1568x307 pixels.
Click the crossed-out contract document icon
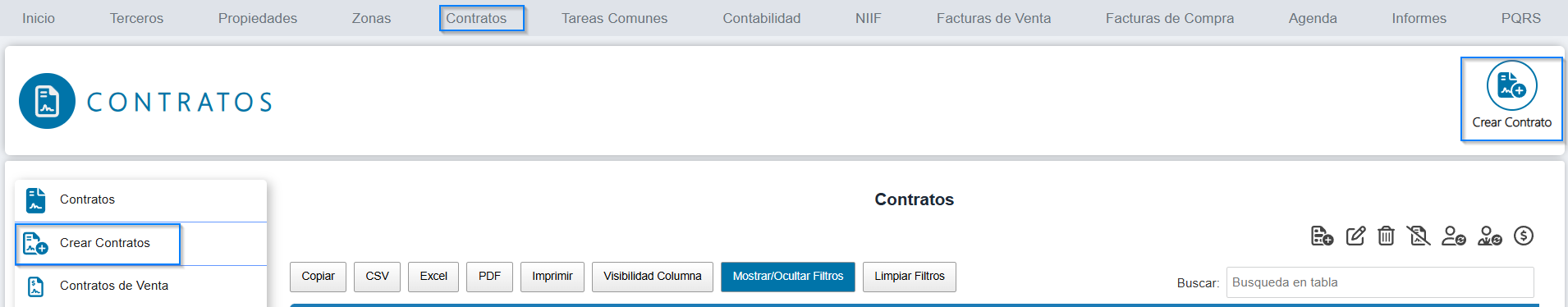[x=1418, y=236]
